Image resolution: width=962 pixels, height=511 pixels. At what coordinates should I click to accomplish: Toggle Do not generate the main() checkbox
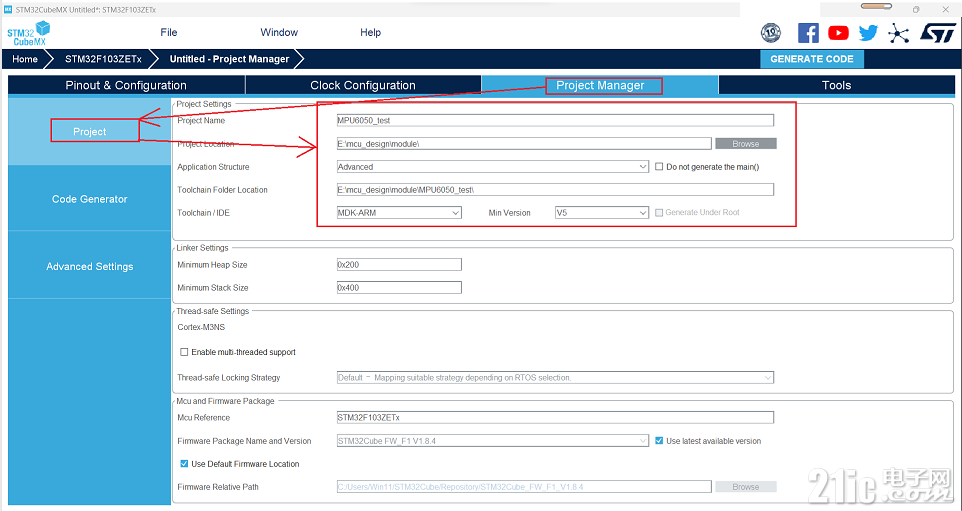[x=659, y=167]
